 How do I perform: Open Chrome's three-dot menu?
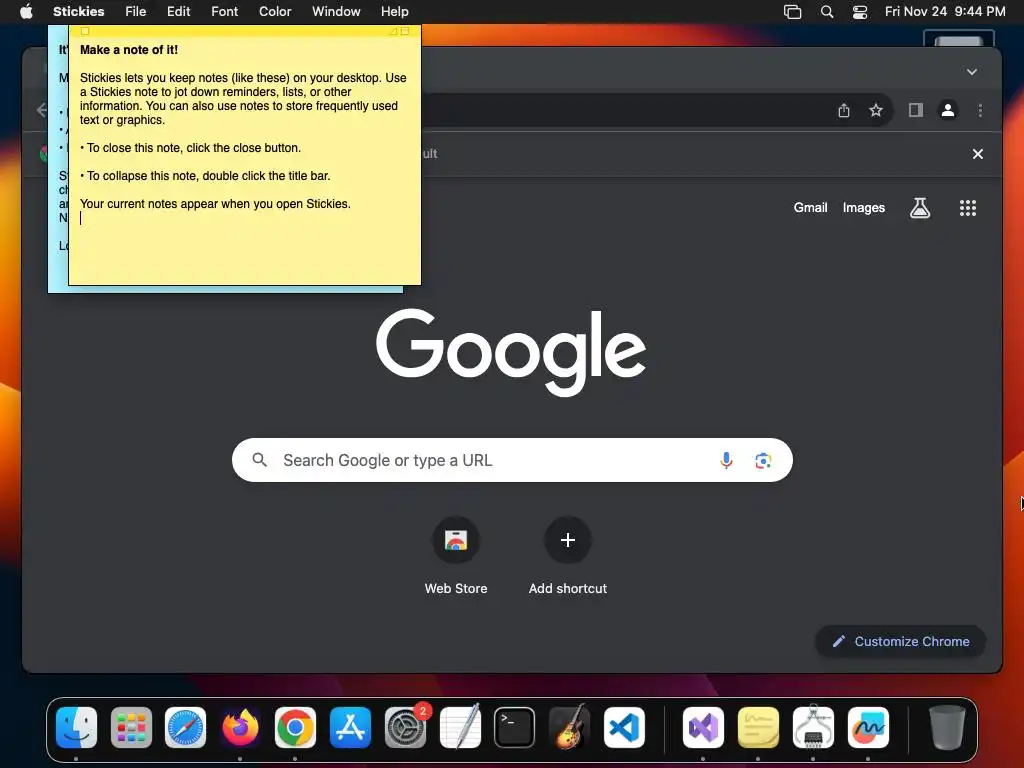[x=980, y=110]
